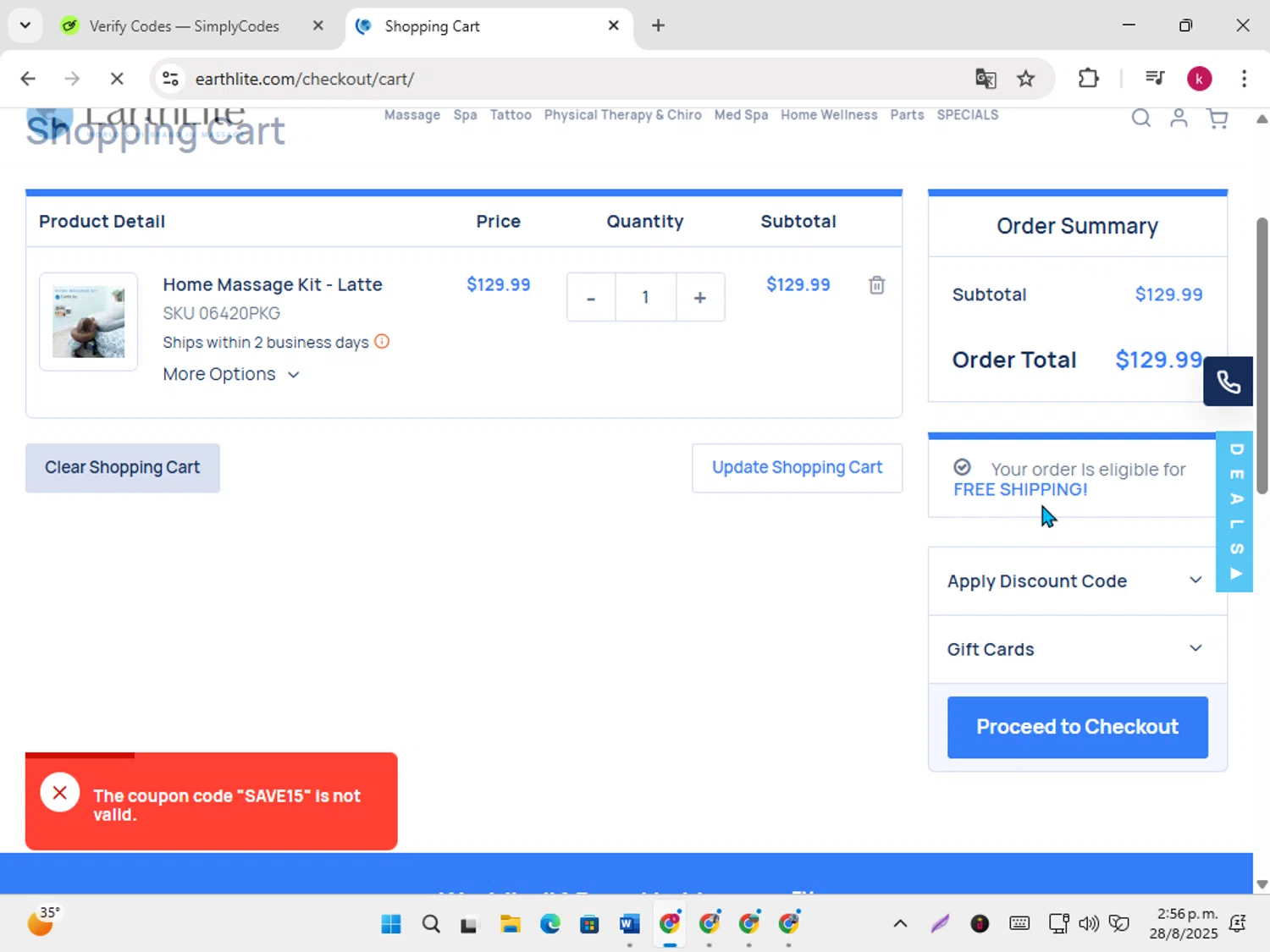Open the SPECIALS menu
This screenshot has height=952, width=1270.
click(967, 115)
